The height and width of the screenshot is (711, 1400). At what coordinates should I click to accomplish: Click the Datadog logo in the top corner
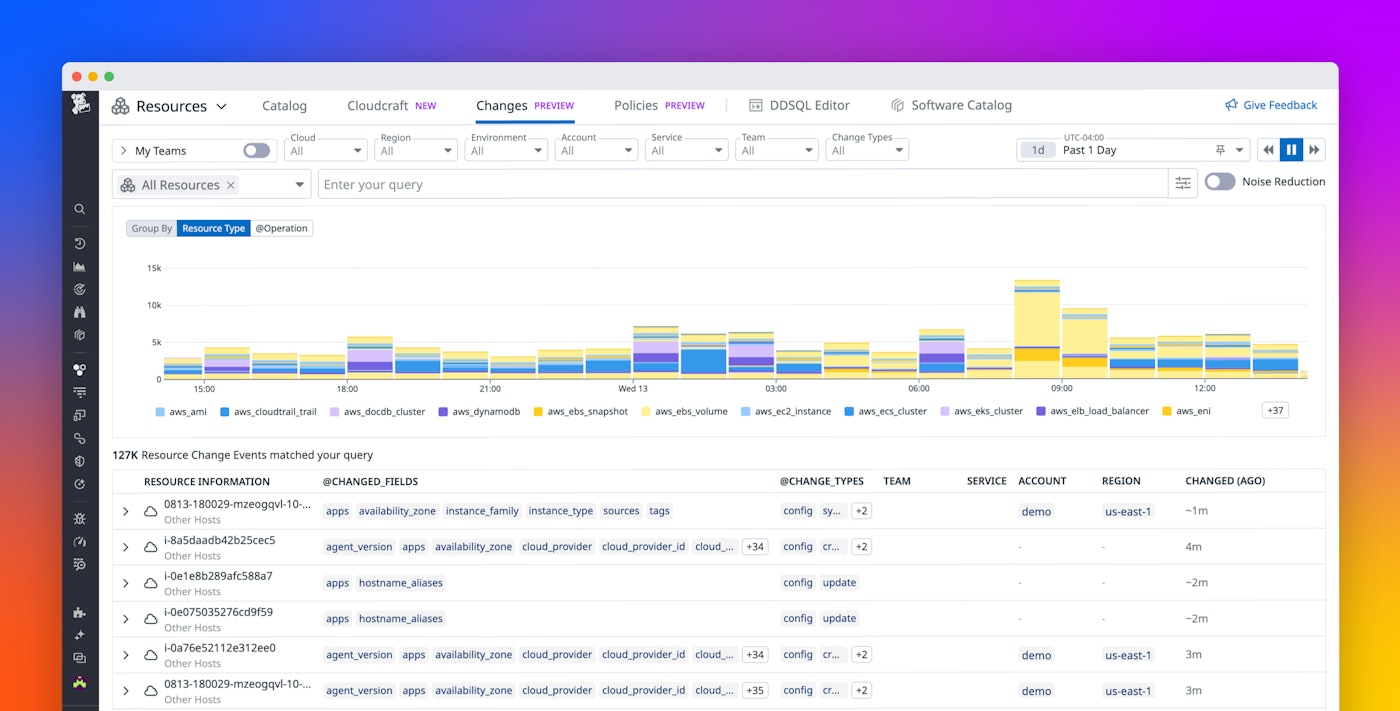(x=80, y=103)
